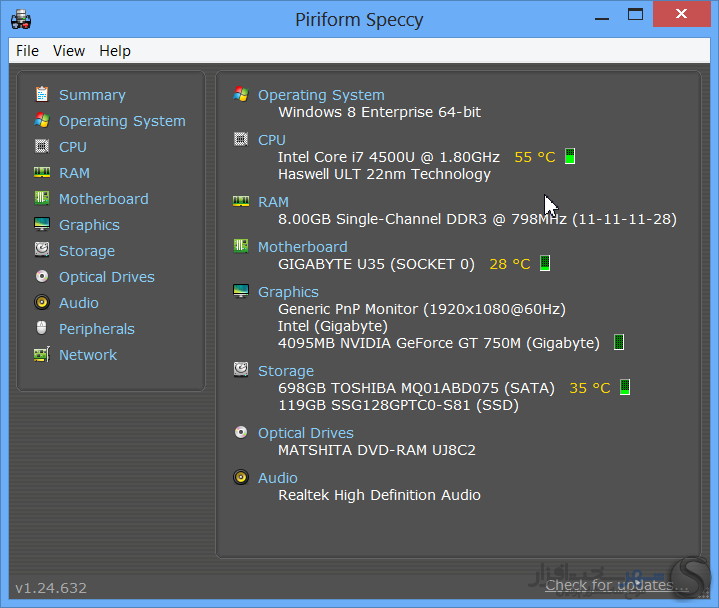Select the Peripherals mouse icon in sidebar
Viewport: 719px width, 608px height.
coord(42,329)
